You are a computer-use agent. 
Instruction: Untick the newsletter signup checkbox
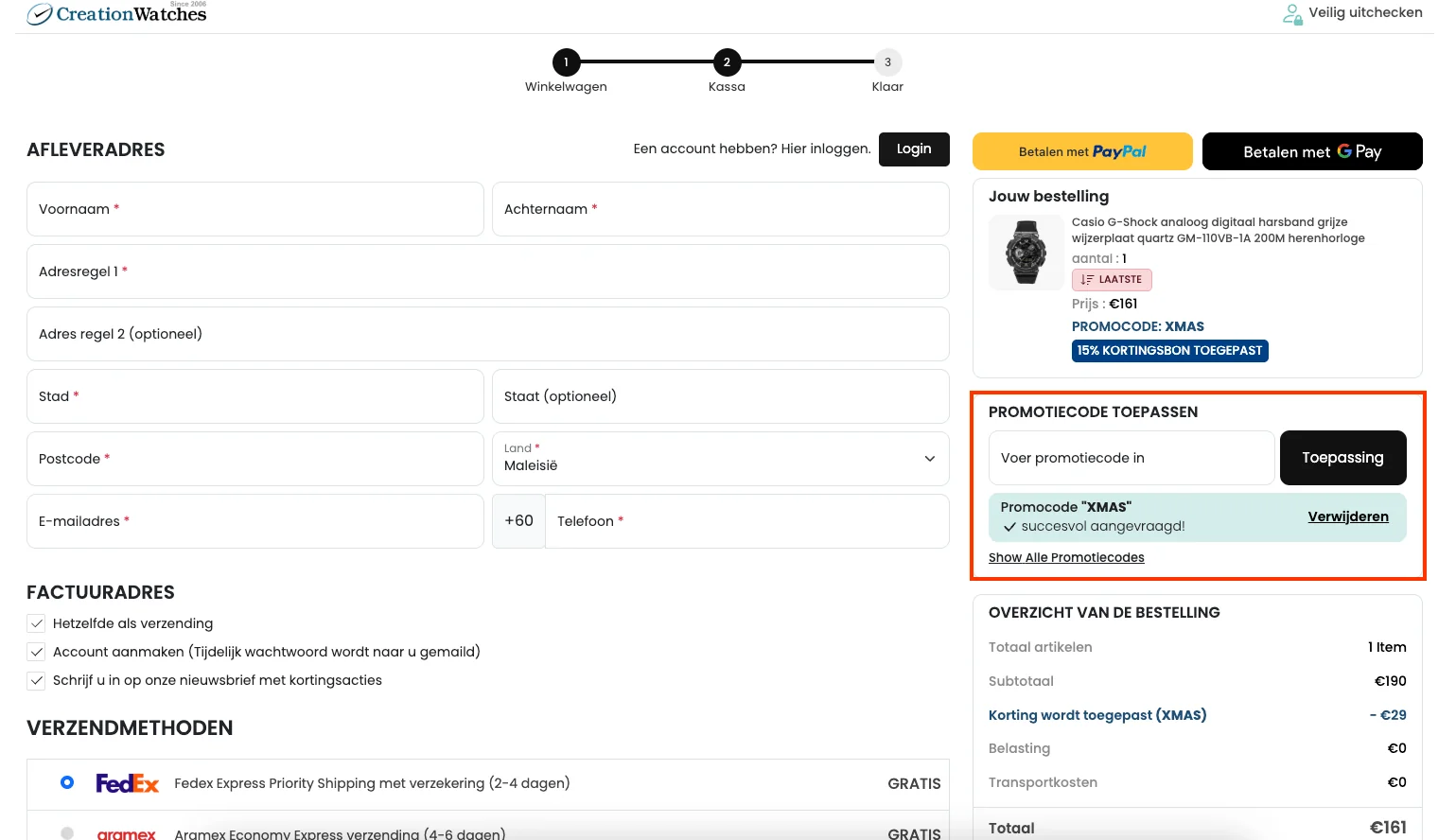(37, 680)
